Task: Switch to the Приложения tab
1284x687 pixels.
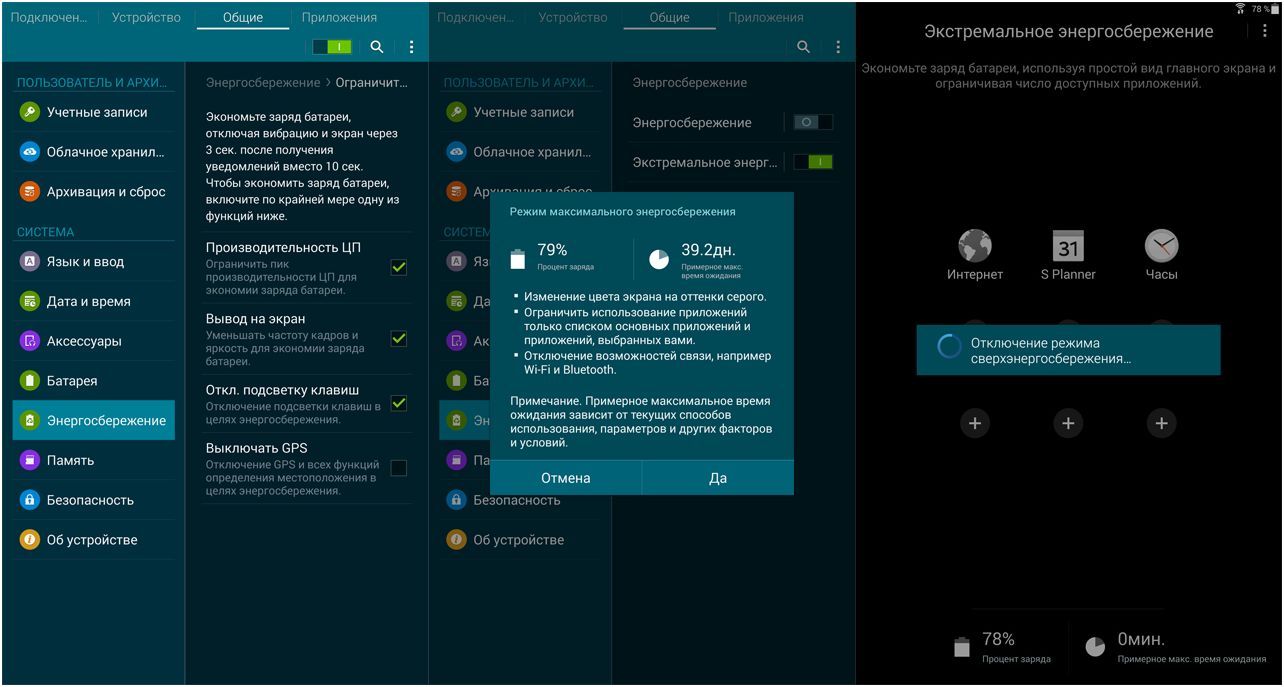Action: [340, 17]
